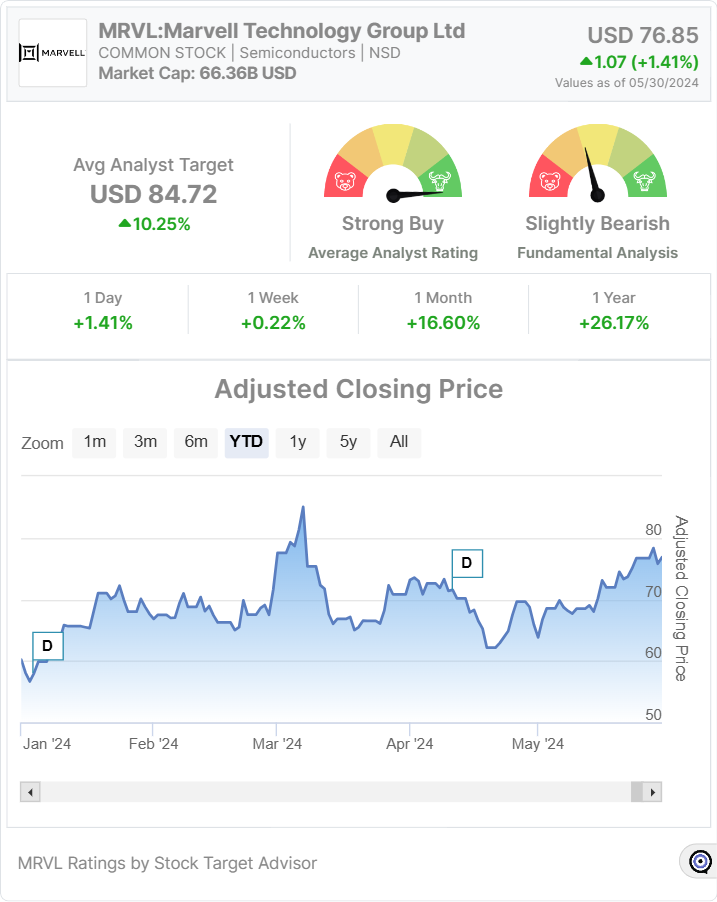Viewport: 717px width, 902px height.
Task: Show All price history
Action: 399,442
